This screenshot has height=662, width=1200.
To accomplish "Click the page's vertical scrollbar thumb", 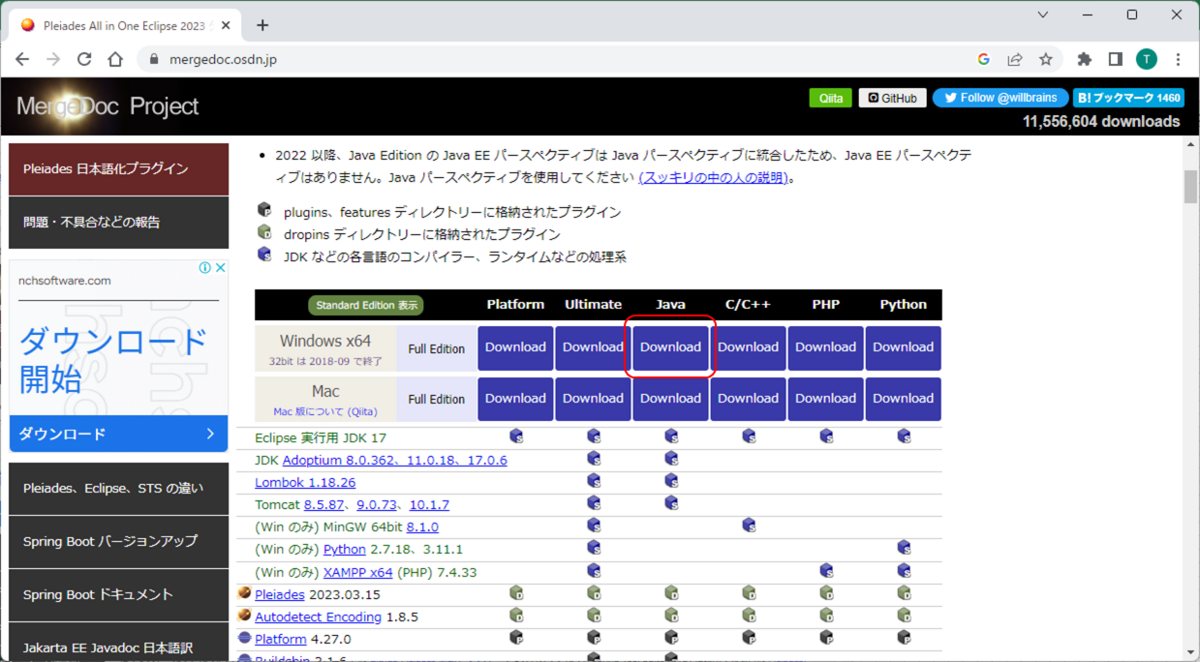I will coord(1190,186).
